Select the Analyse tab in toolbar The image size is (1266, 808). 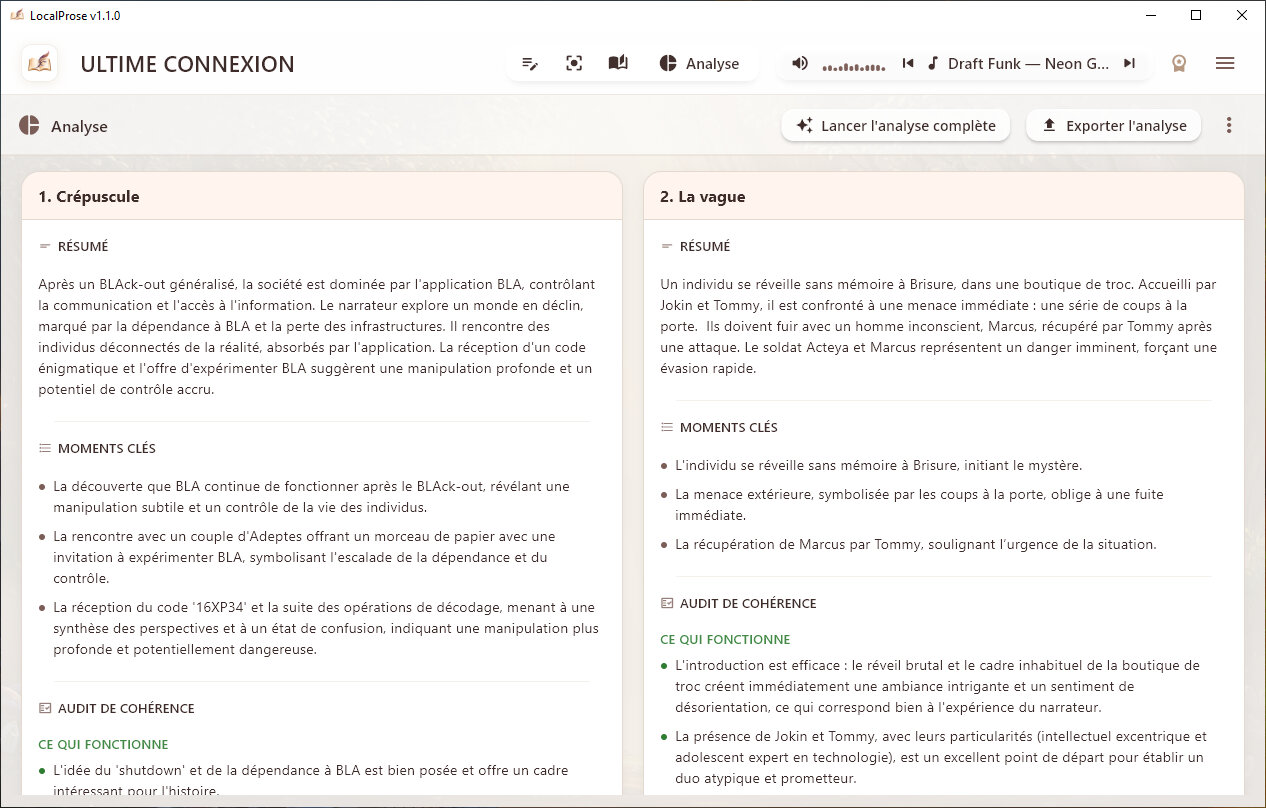[700, 64]
